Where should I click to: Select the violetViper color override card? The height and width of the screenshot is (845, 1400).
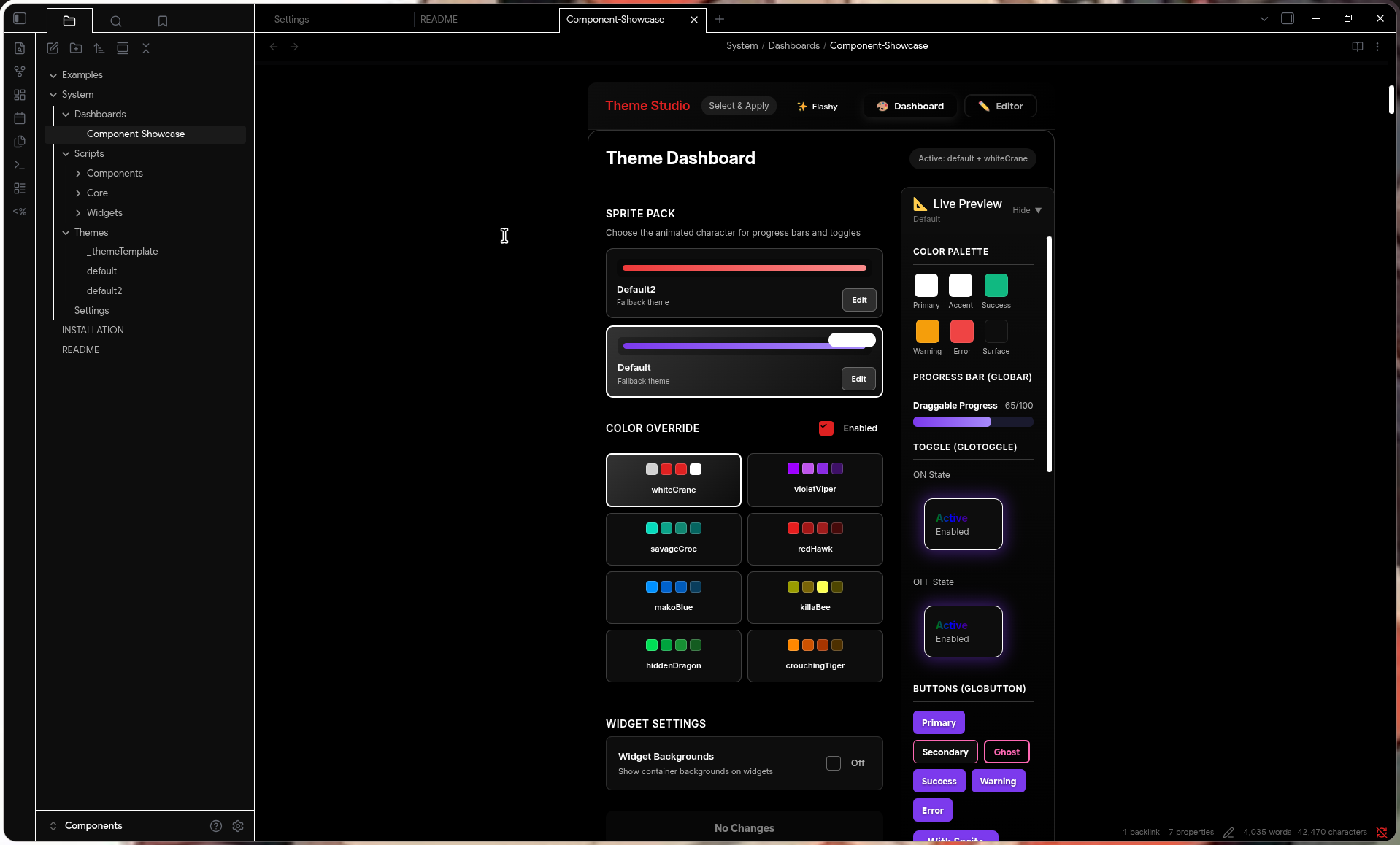click(x=815, y=480)
